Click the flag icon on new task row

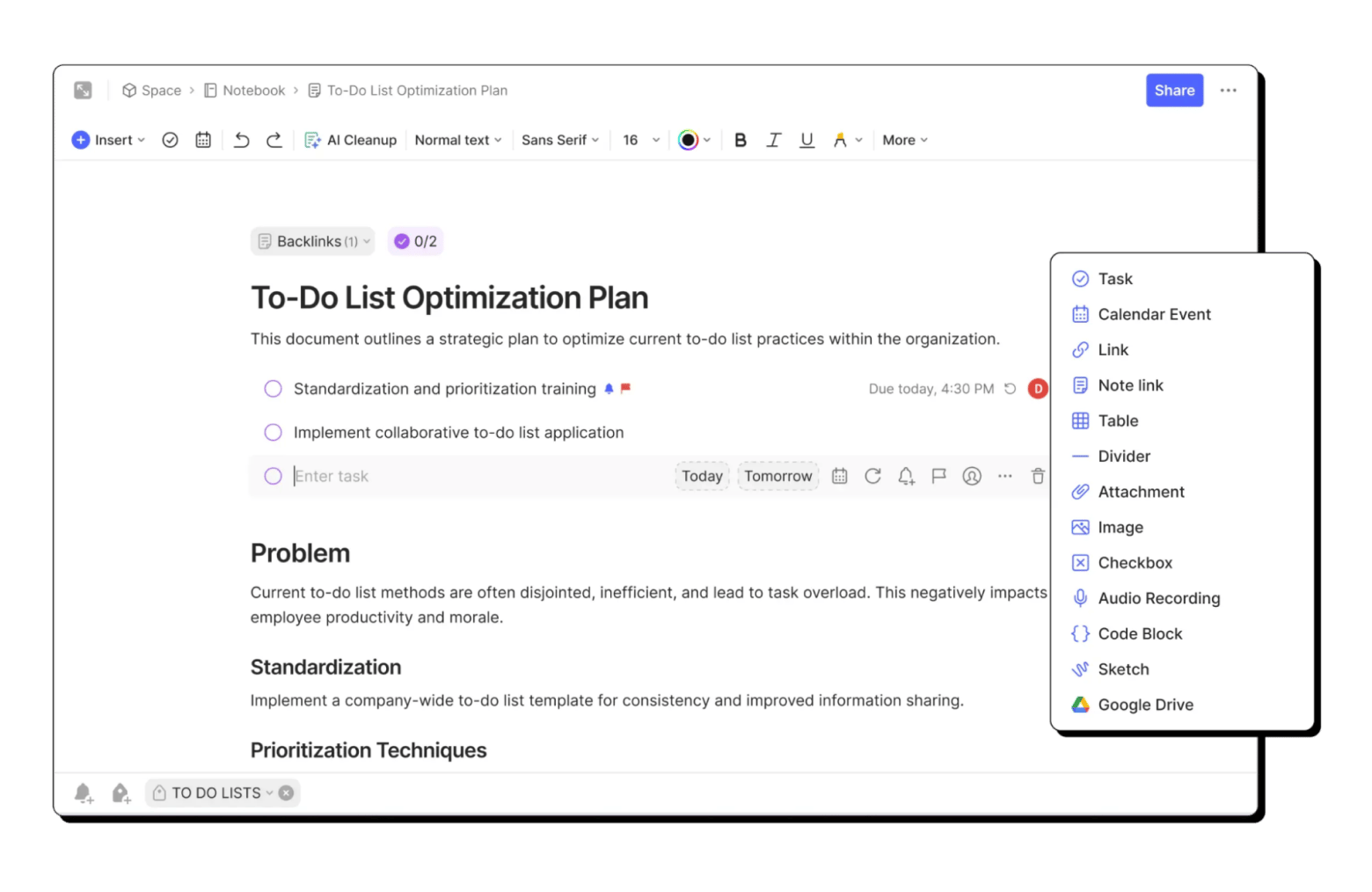tap(938, 476)
